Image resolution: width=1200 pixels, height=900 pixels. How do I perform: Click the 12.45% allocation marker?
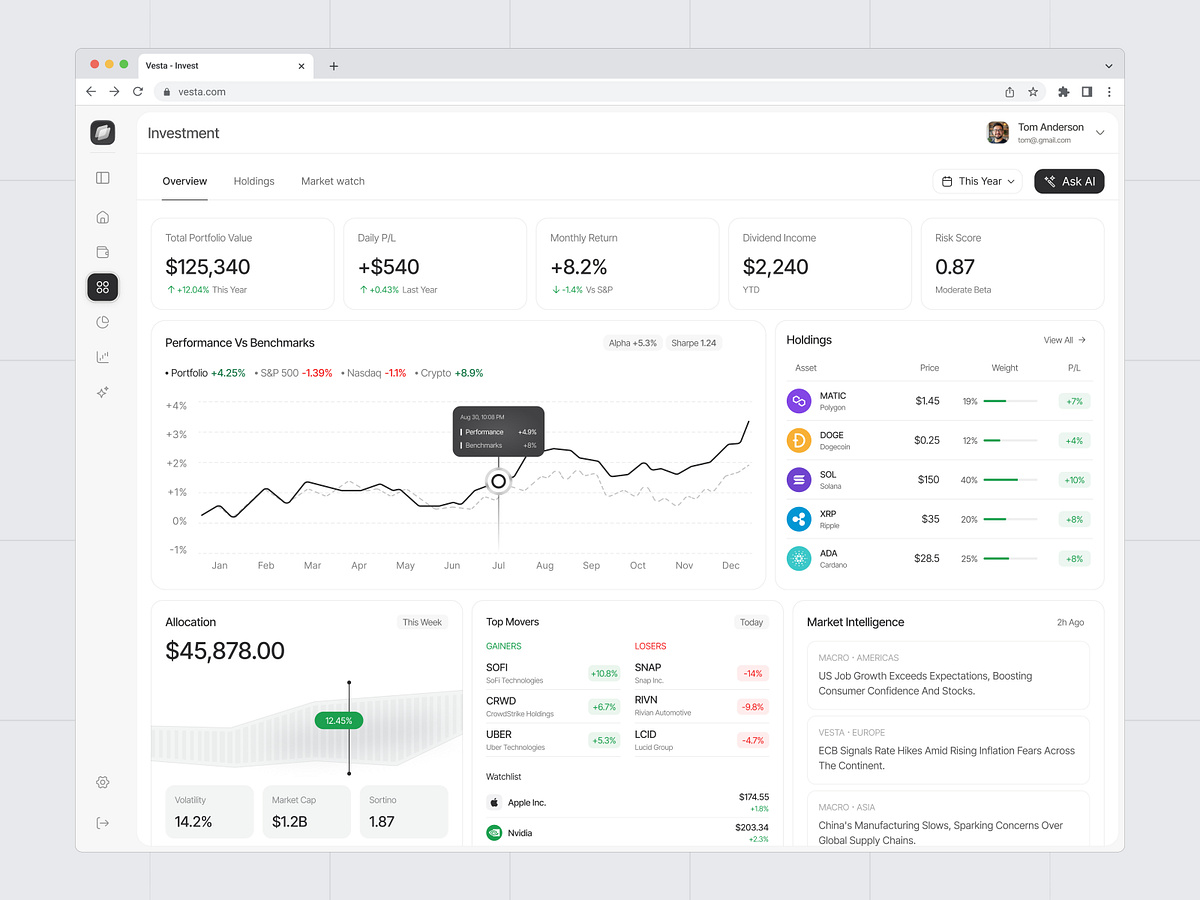pyautogui.click(x=340, y=720)
